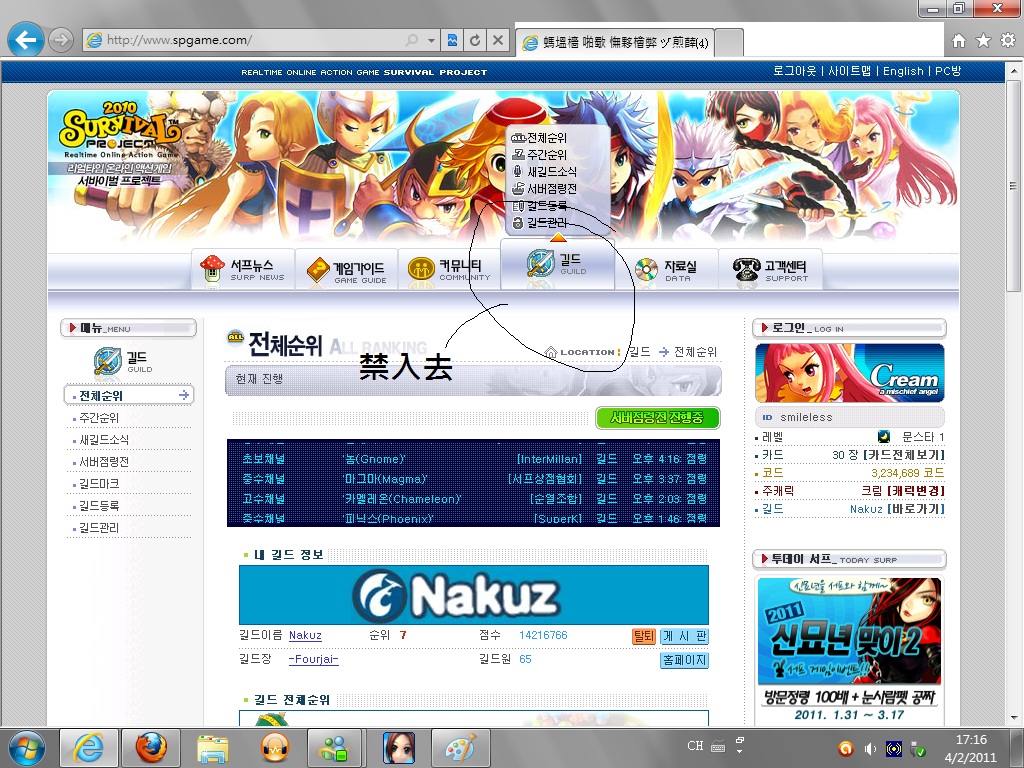Click the green 서버점령전 진행중 button
Screen dimensions: 1024x768
[x=658, y=418]
